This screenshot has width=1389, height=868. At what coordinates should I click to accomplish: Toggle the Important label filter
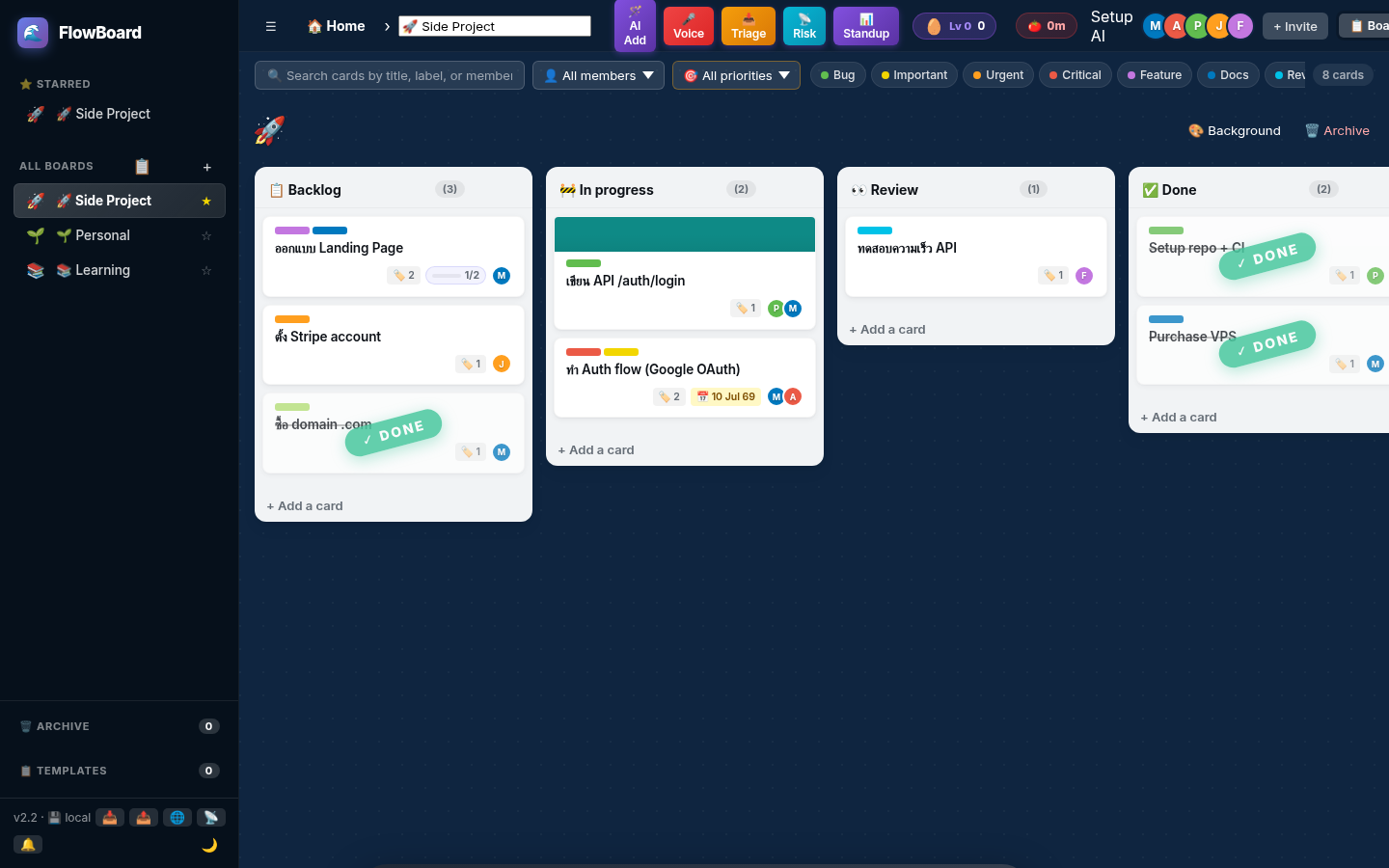pyautogui.click(x=913, y=75)
